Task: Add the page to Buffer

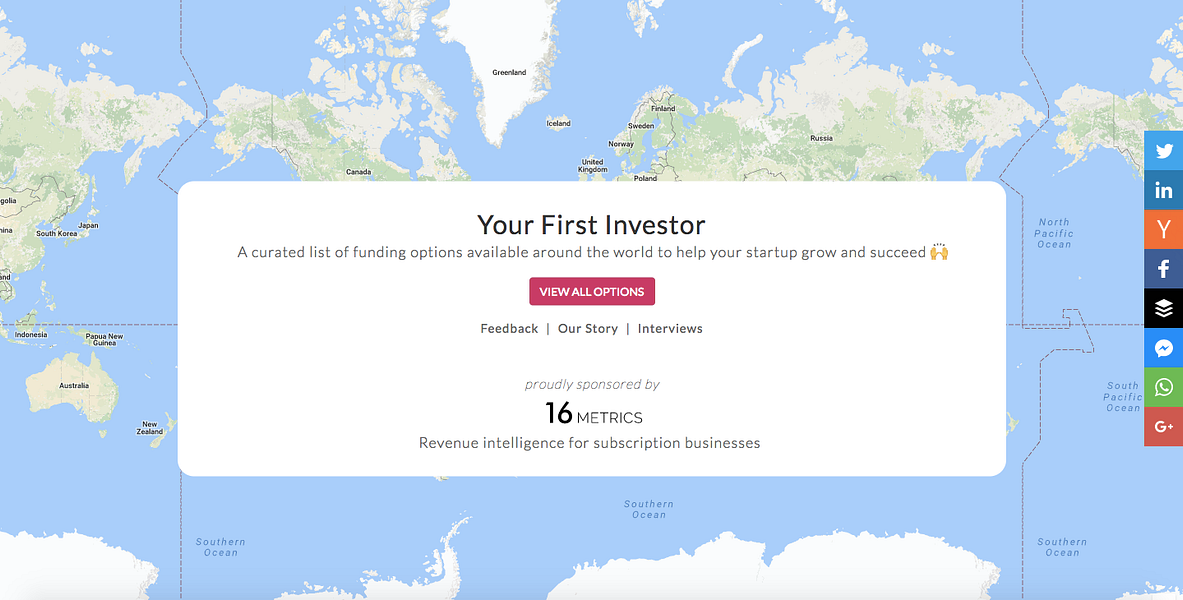Action: click(x=1163, y=308)
